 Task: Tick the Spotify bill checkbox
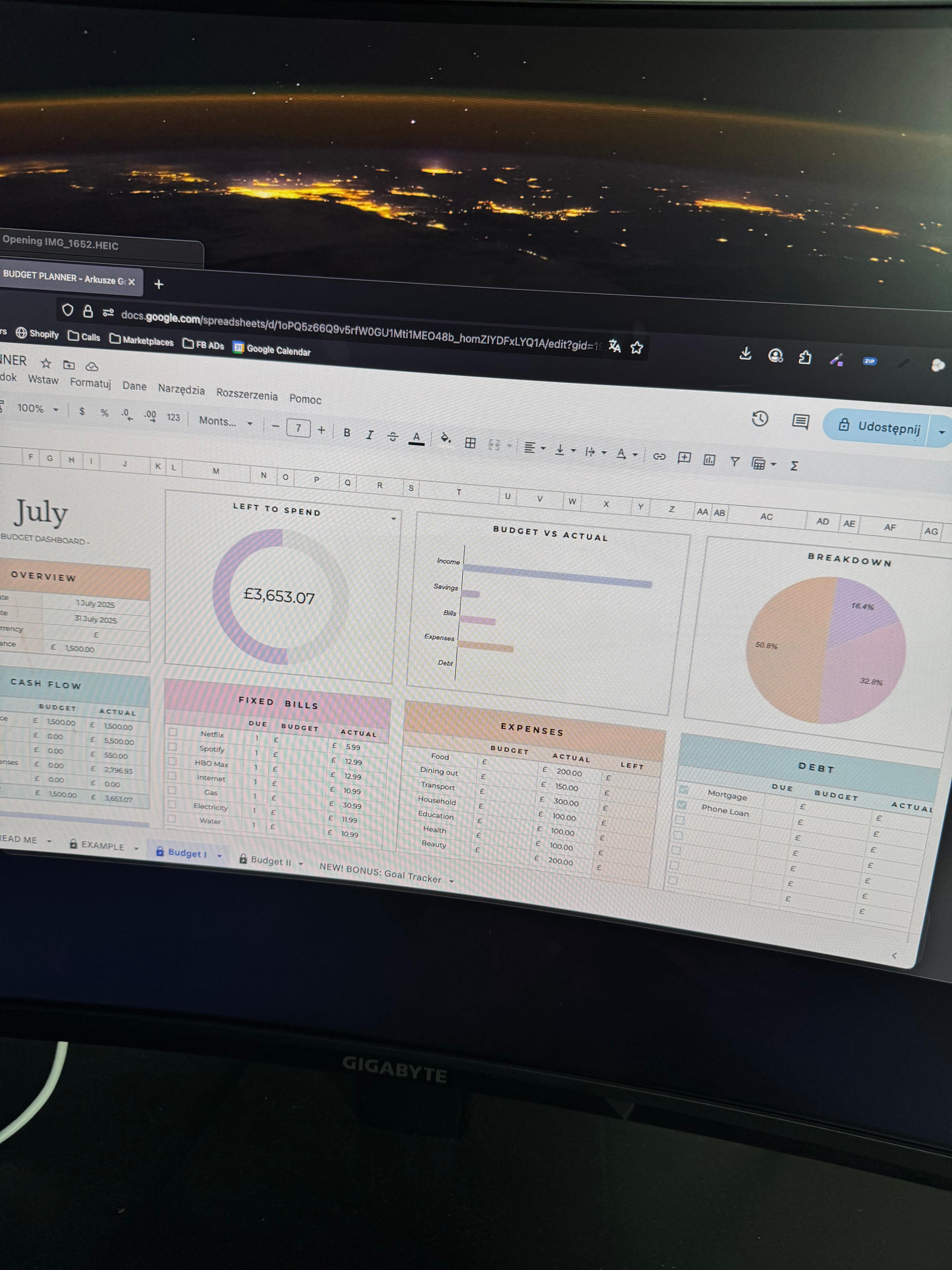tap(172, 746)
